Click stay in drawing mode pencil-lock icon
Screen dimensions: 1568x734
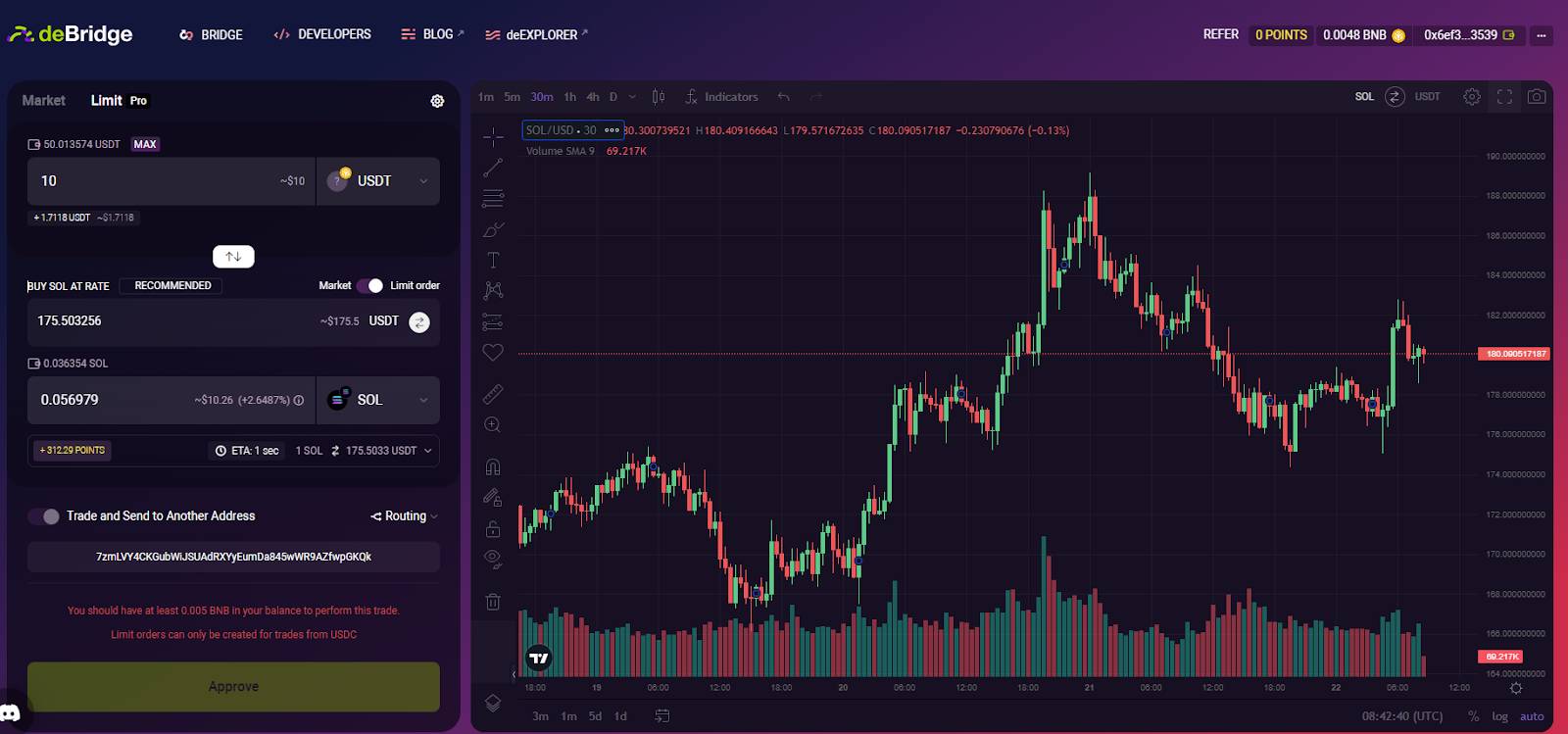coord(493,498)
